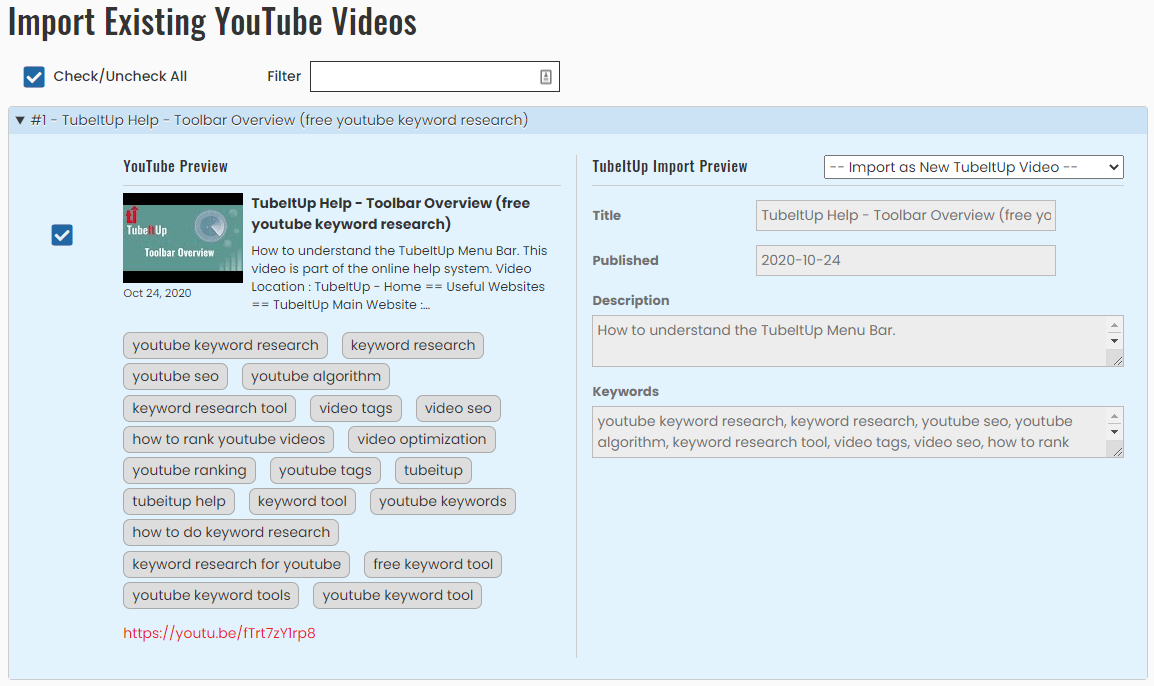Click the Keywords resize grip
Viewport: 1154px width, 686px height.
click(x=1117, y=451)
